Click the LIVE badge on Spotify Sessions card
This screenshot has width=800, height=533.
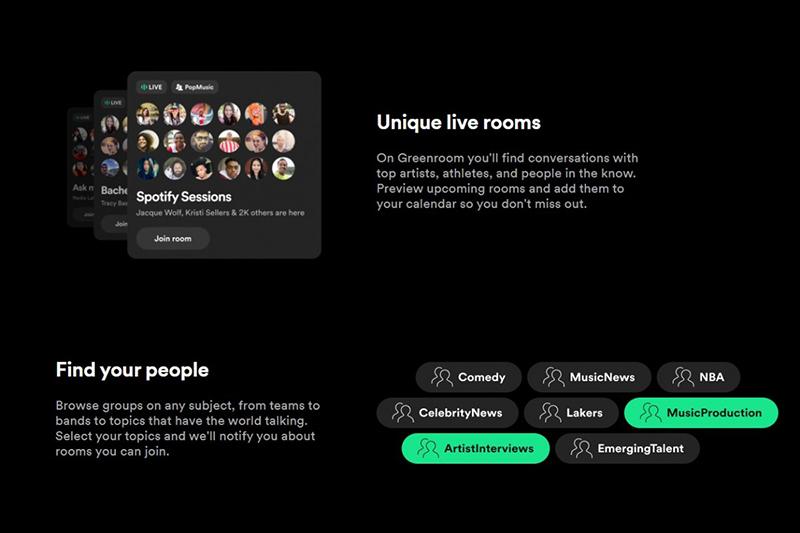click(152, 87)
